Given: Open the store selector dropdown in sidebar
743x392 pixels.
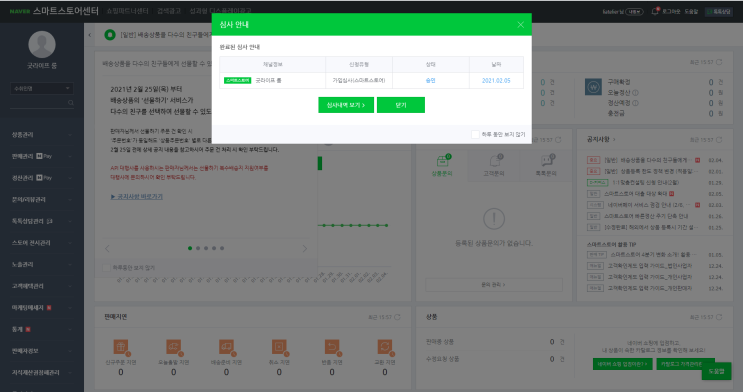Looking at the screenshot, I should (42, 88).
